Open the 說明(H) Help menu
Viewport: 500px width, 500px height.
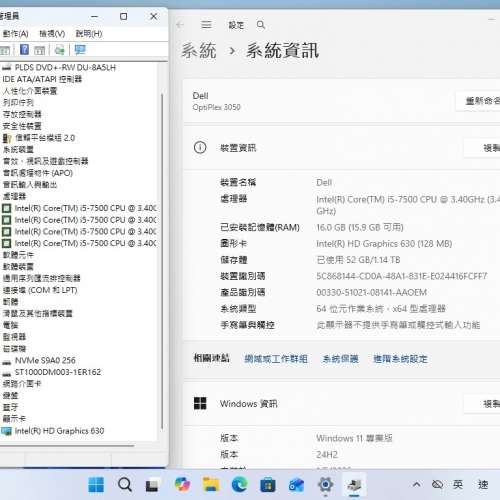(x=89, y=34)
